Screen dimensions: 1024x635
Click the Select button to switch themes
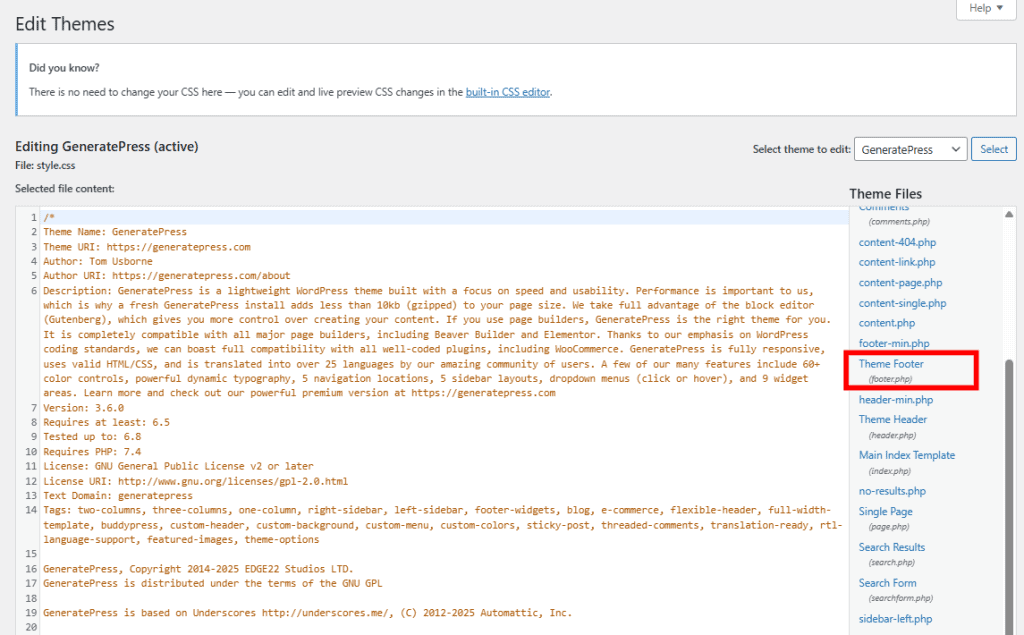tap(993, 148)
